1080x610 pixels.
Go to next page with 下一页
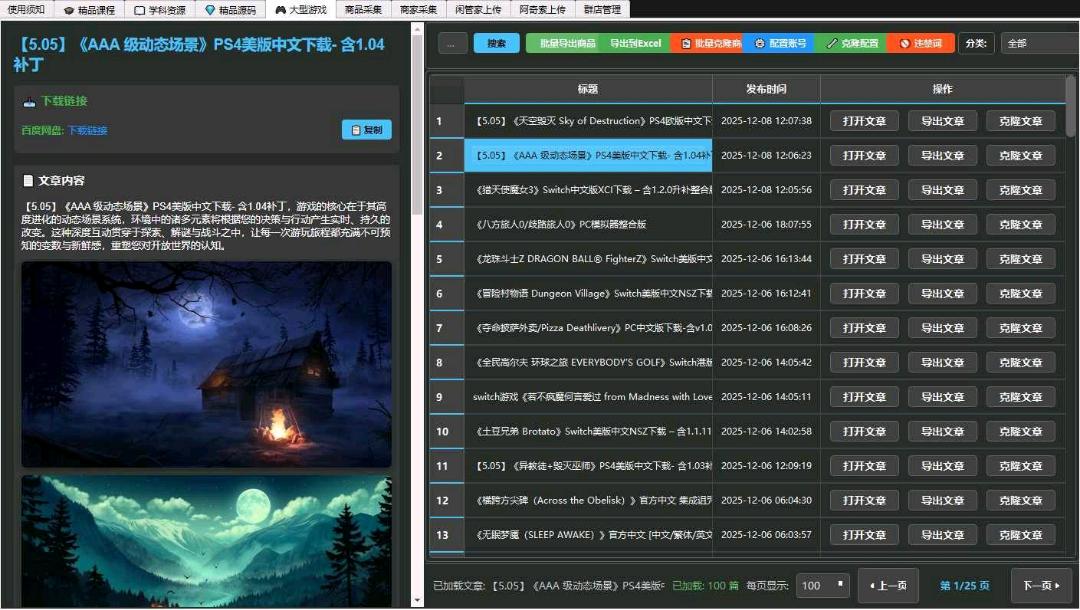tap(1040, 587)
